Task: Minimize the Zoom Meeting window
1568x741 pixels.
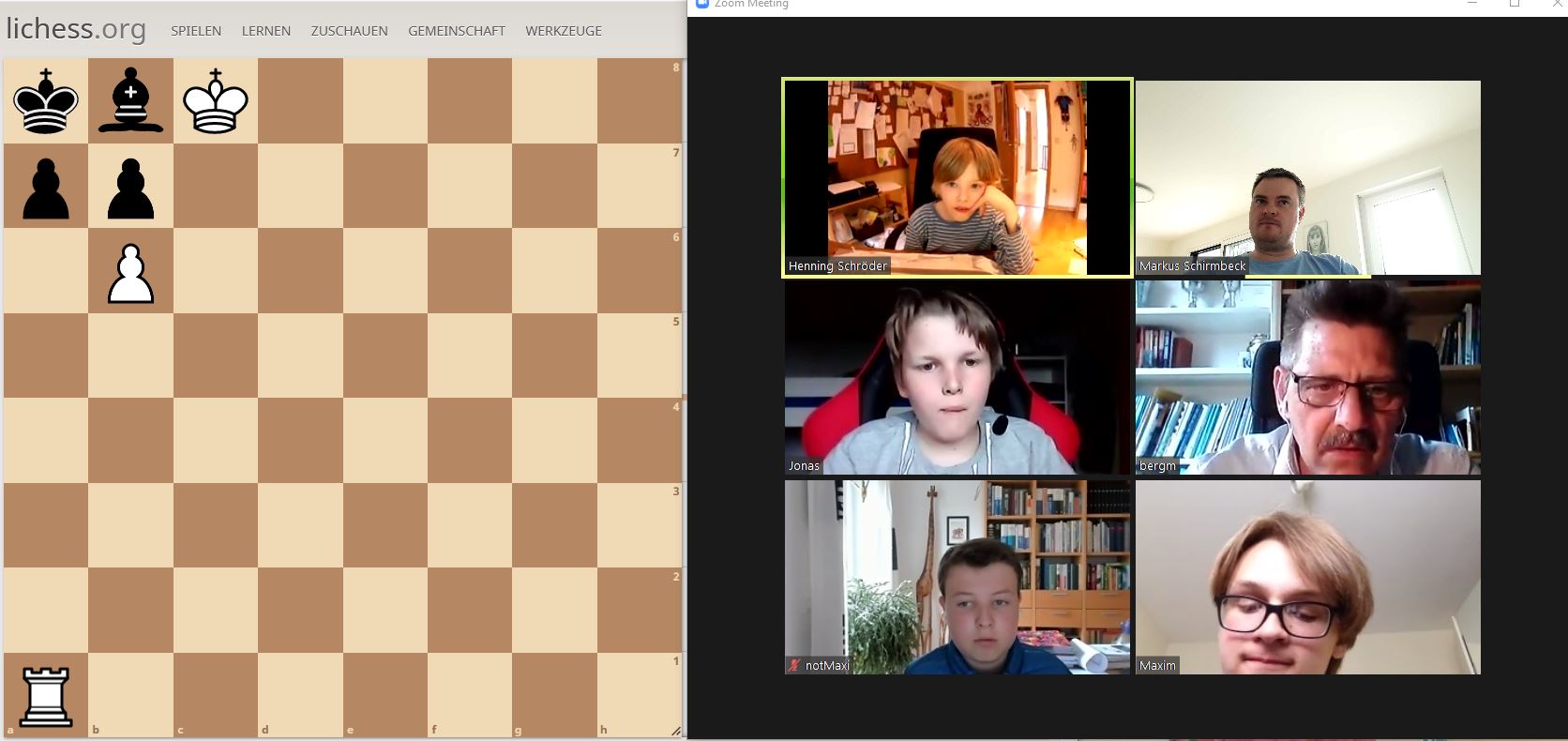Action: pos(1471,4)
